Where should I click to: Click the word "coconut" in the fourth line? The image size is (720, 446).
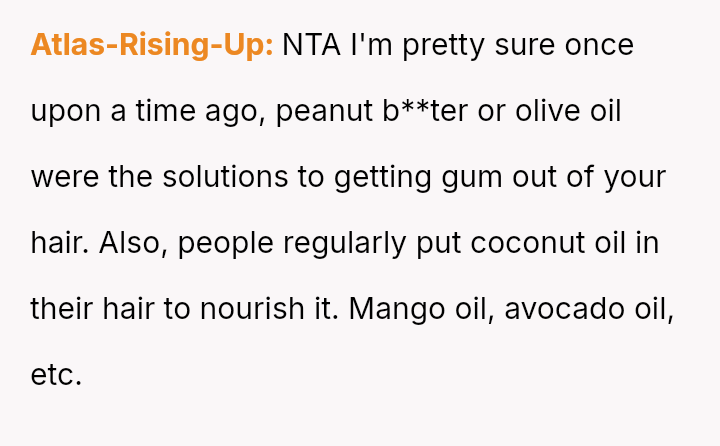(528, 243)
